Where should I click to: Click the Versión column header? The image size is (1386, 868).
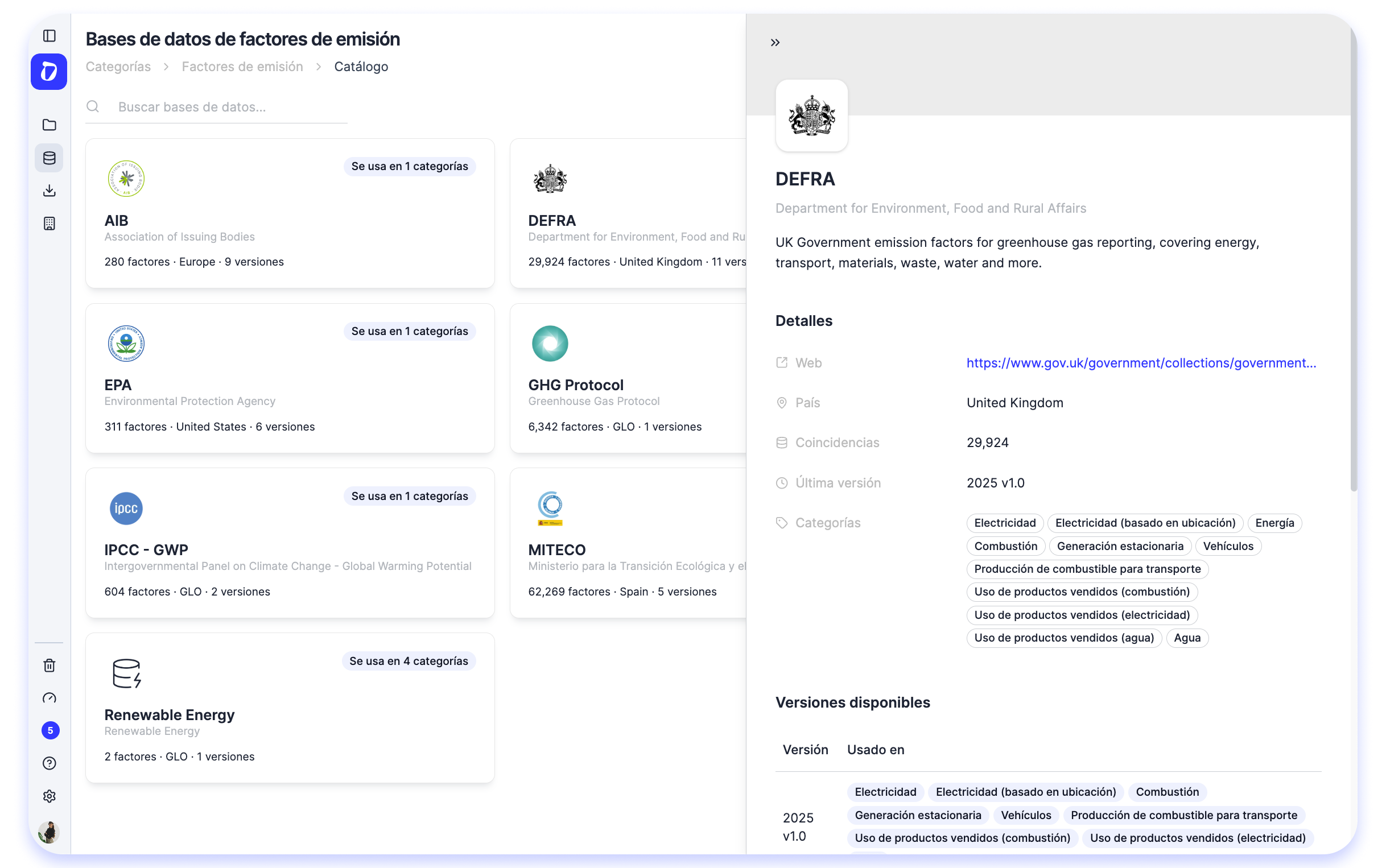pos(805,750)
